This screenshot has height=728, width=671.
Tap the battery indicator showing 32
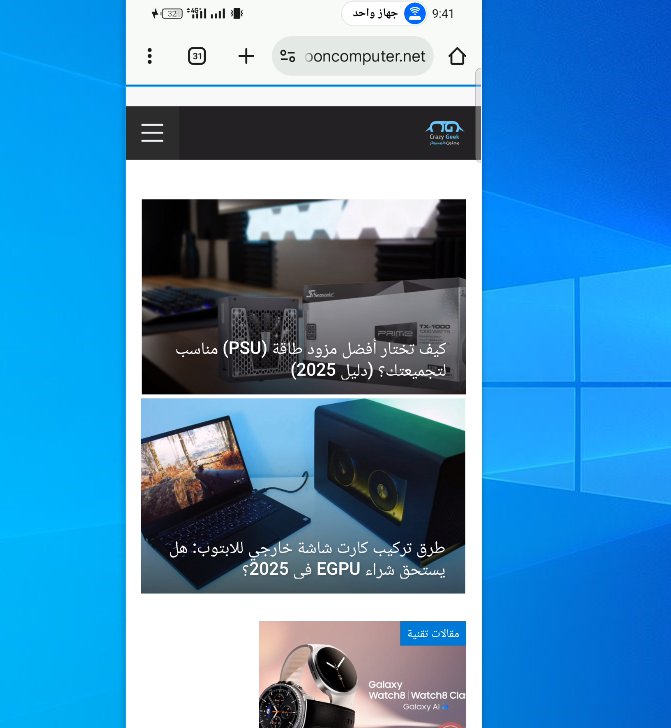[x=171, y=14]
